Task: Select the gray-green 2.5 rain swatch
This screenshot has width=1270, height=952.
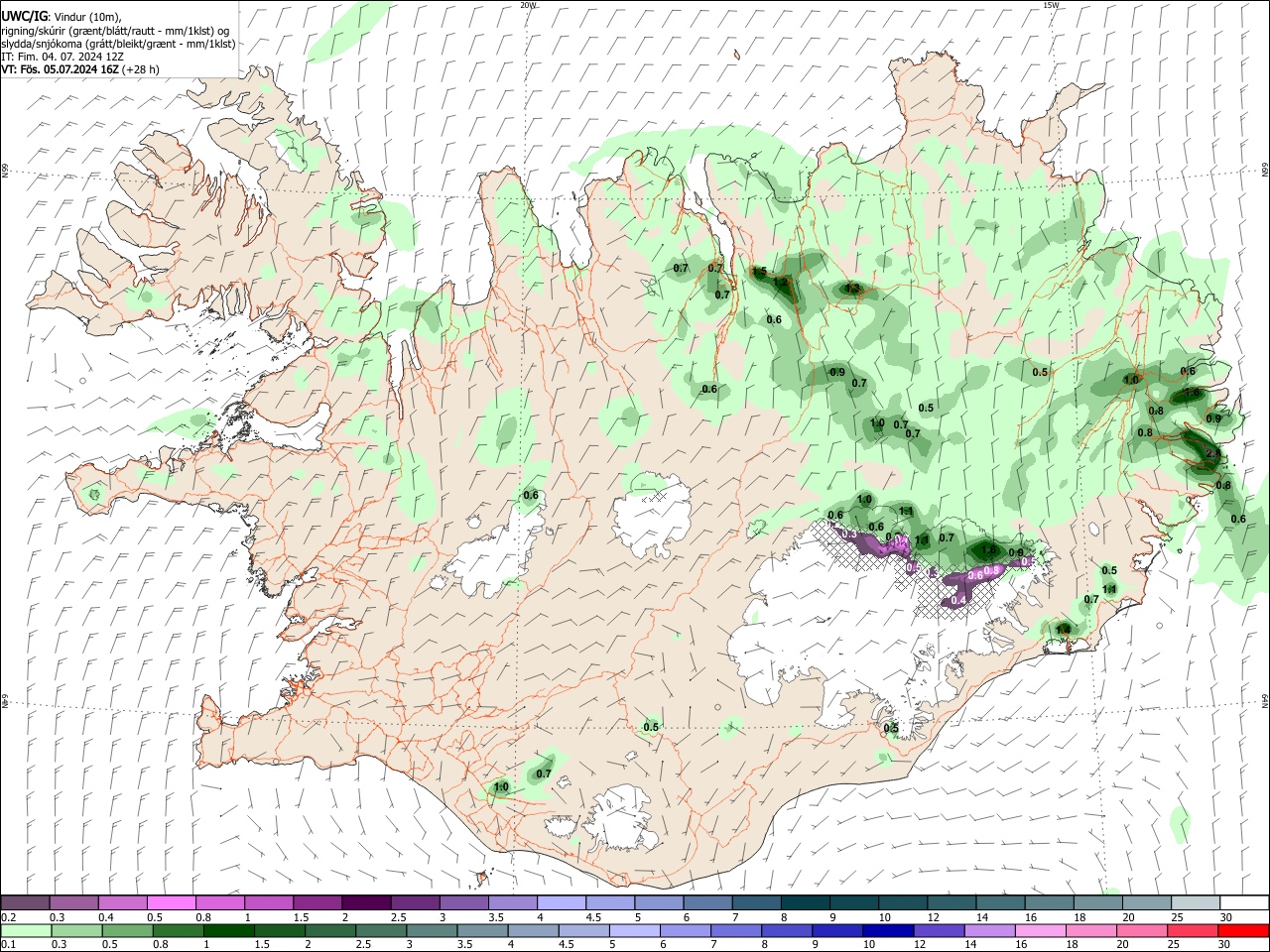Action: [381, 931]
